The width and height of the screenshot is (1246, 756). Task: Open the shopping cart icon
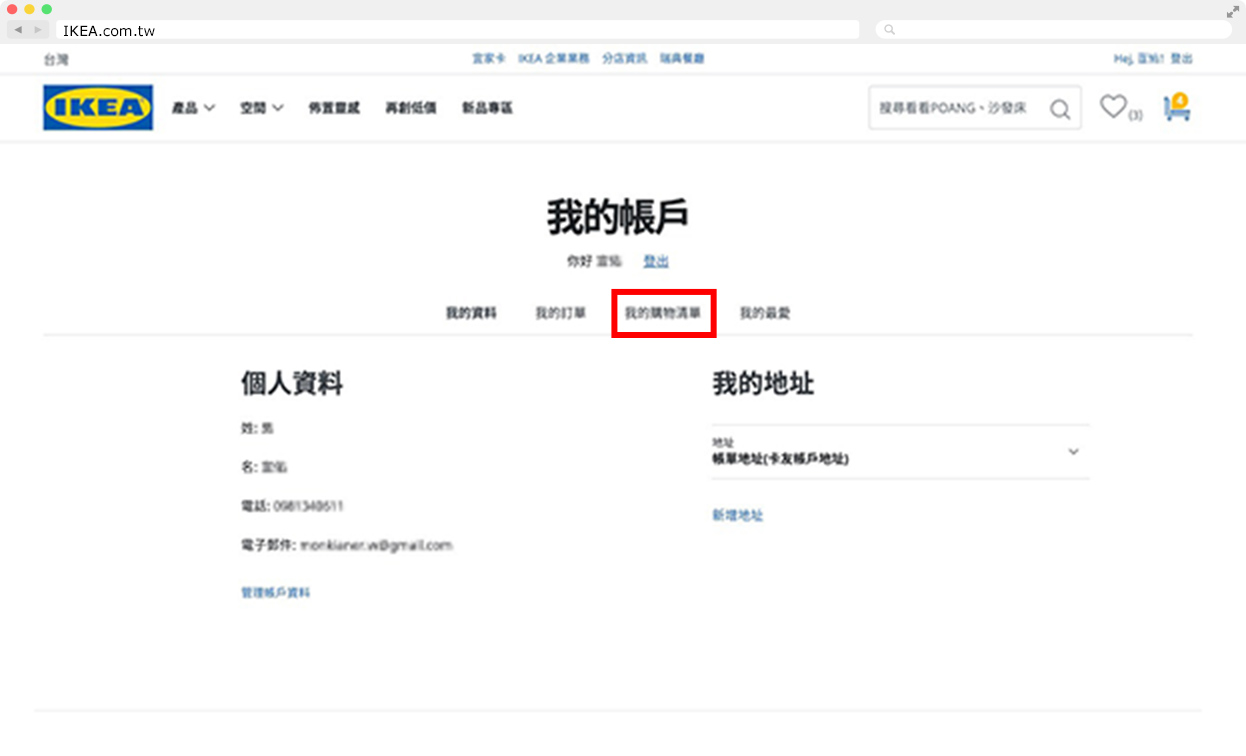pos(1177,108)
